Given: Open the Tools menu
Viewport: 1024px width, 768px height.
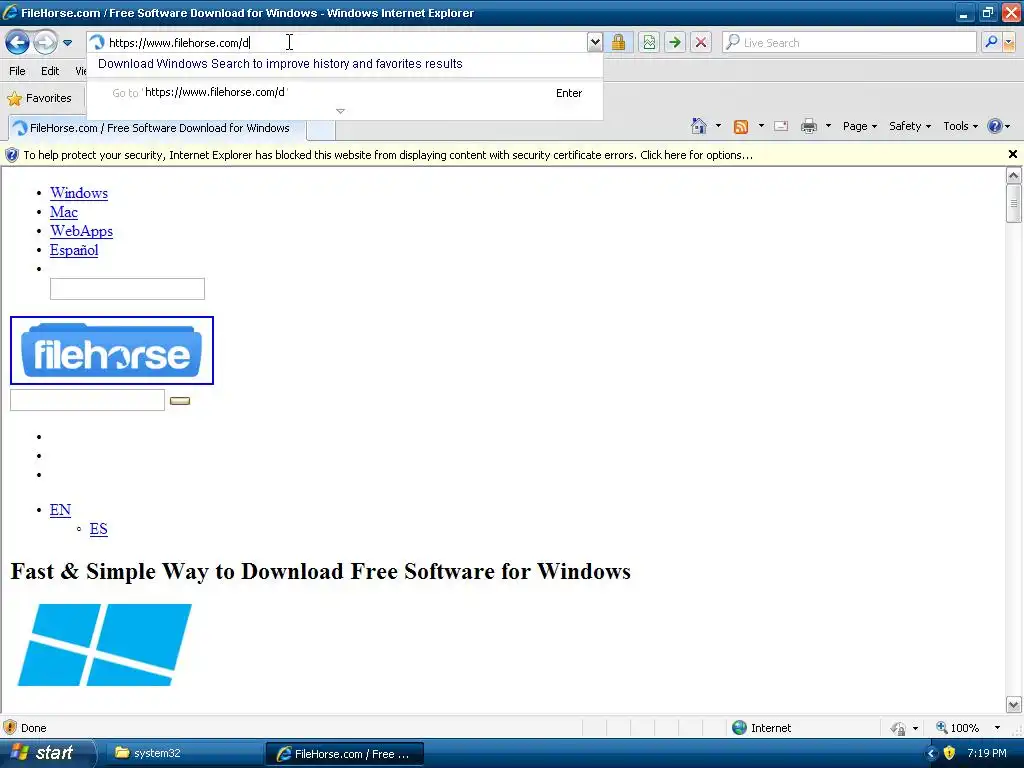Looking at the screenshot, I should click(x=960, y=126).
